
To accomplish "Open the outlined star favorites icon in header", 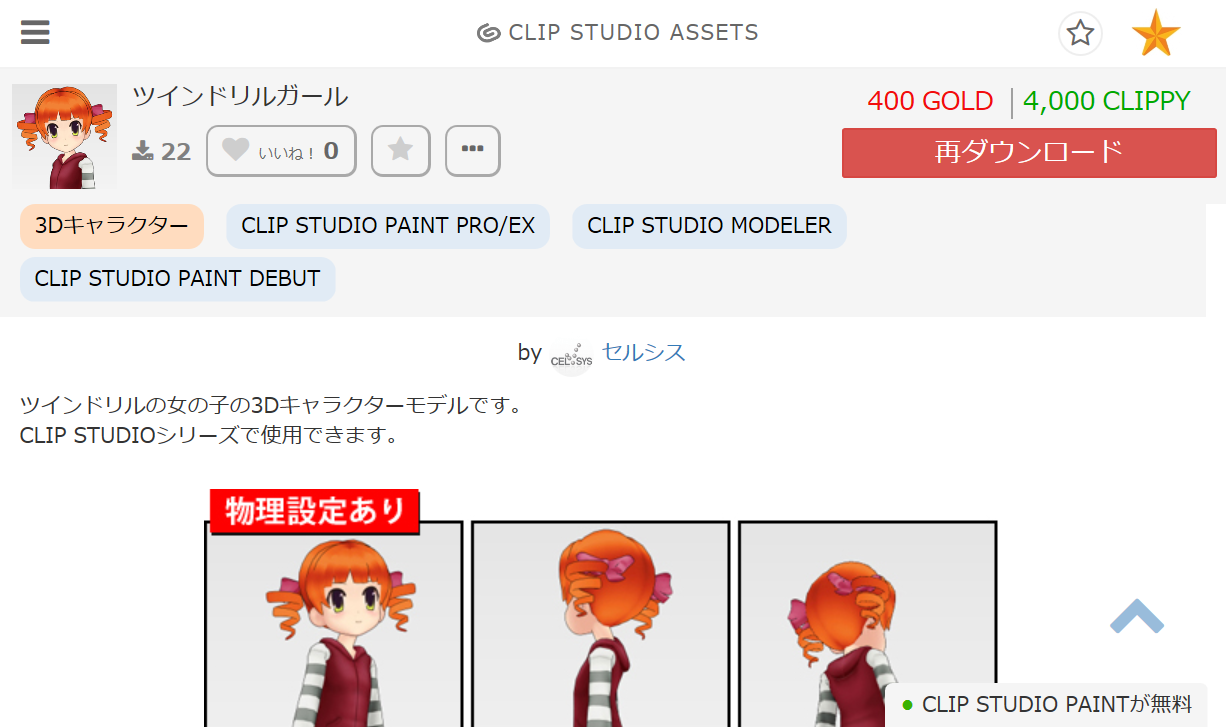I will pyautogui.click(x=1080, y=34).
